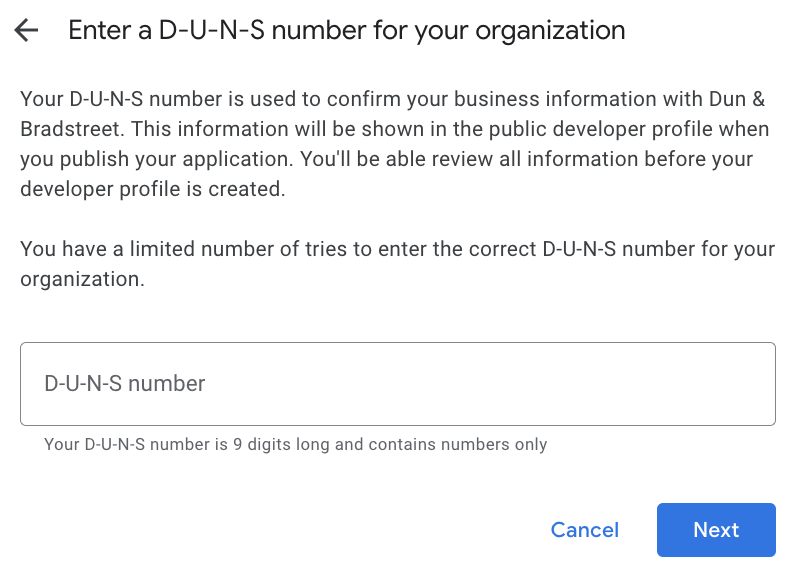The image size is (802, 574).
Task: Click the 'limited number of tries' warning text
Action: click(397, 264)
